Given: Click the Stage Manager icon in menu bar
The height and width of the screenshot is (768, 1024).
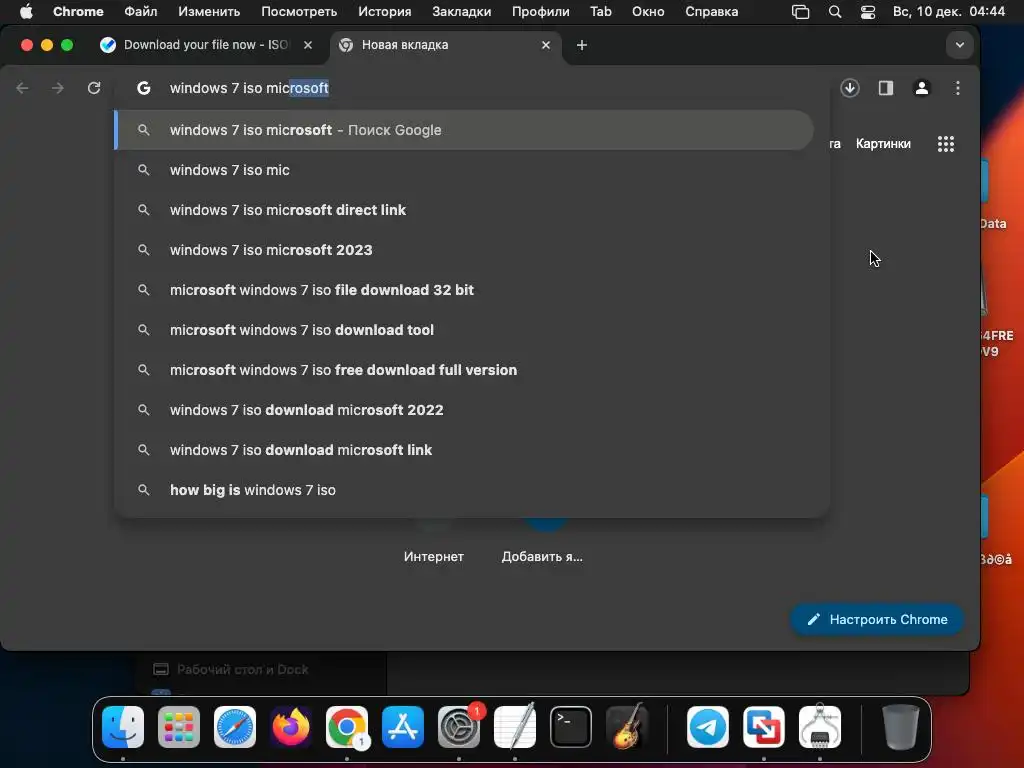Looking at the screenshot, I should 801,11.
